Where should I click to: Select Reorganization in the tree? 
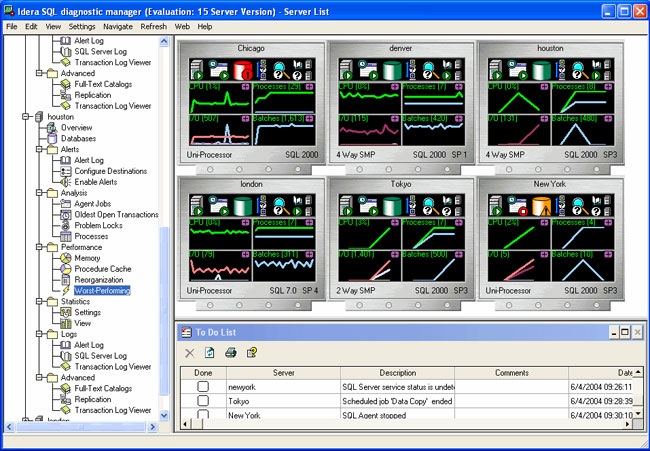[x=99, y=279]
